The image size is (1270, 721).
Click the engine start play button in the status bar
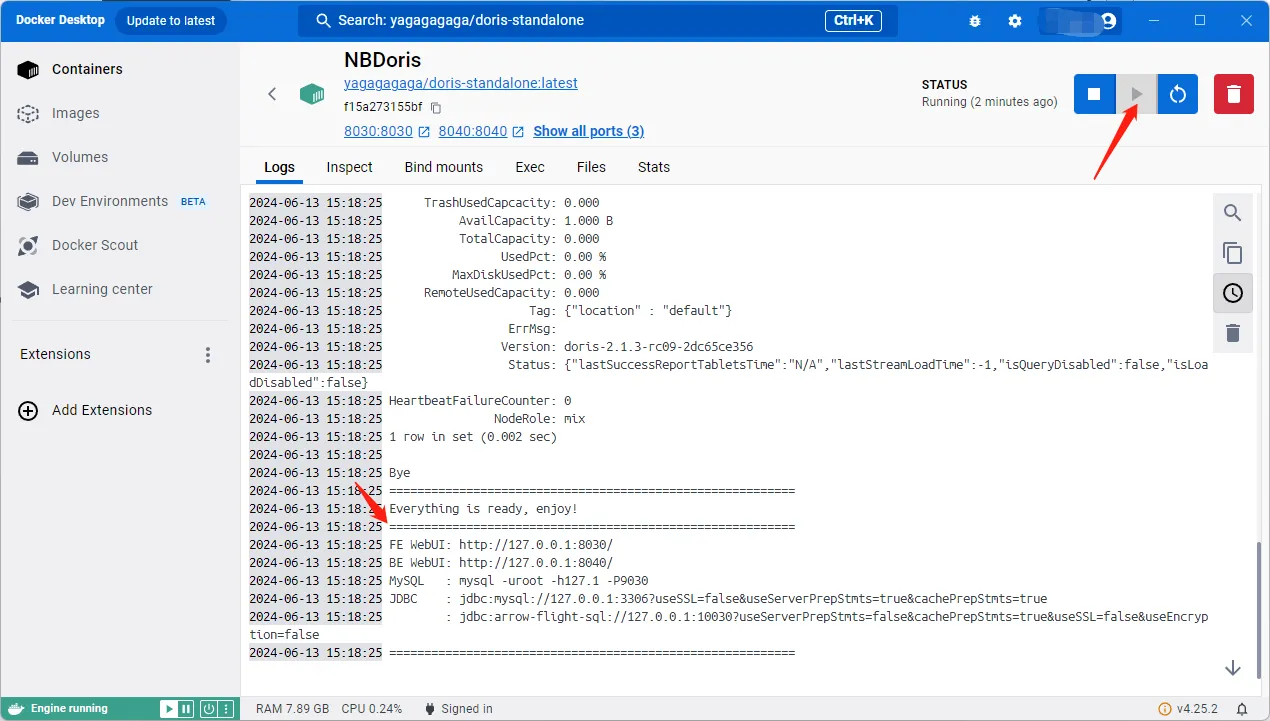[x=169, y=709]
